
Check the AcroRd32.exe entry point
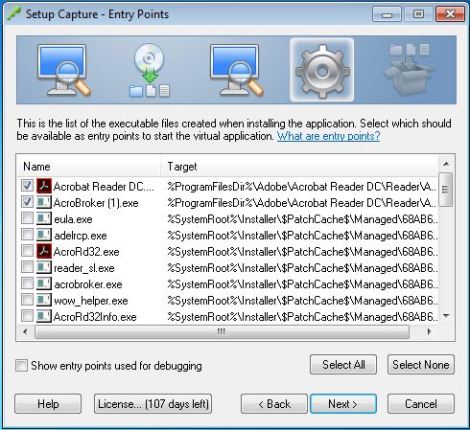point(27,251)
